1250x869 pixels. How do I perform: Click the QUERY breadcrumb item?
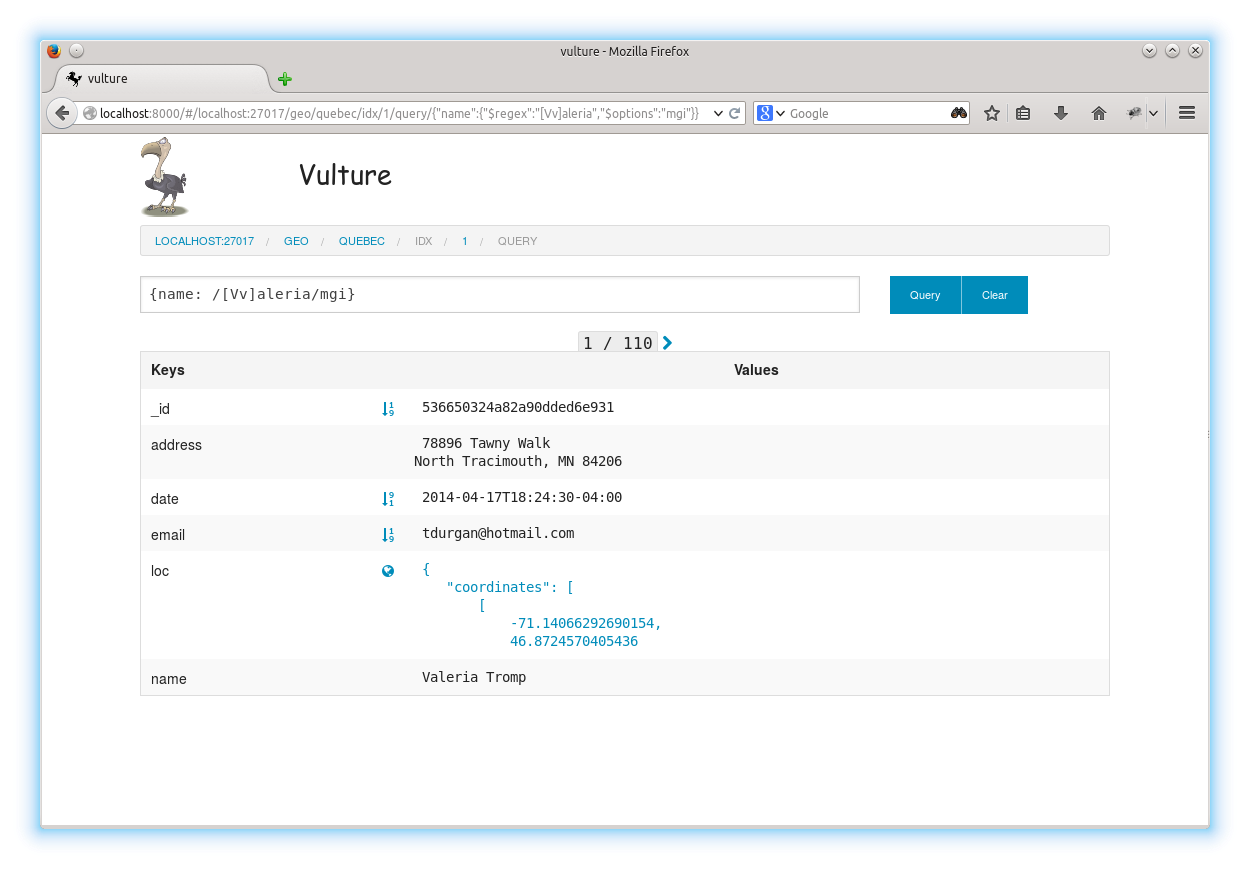coord(518,241)
